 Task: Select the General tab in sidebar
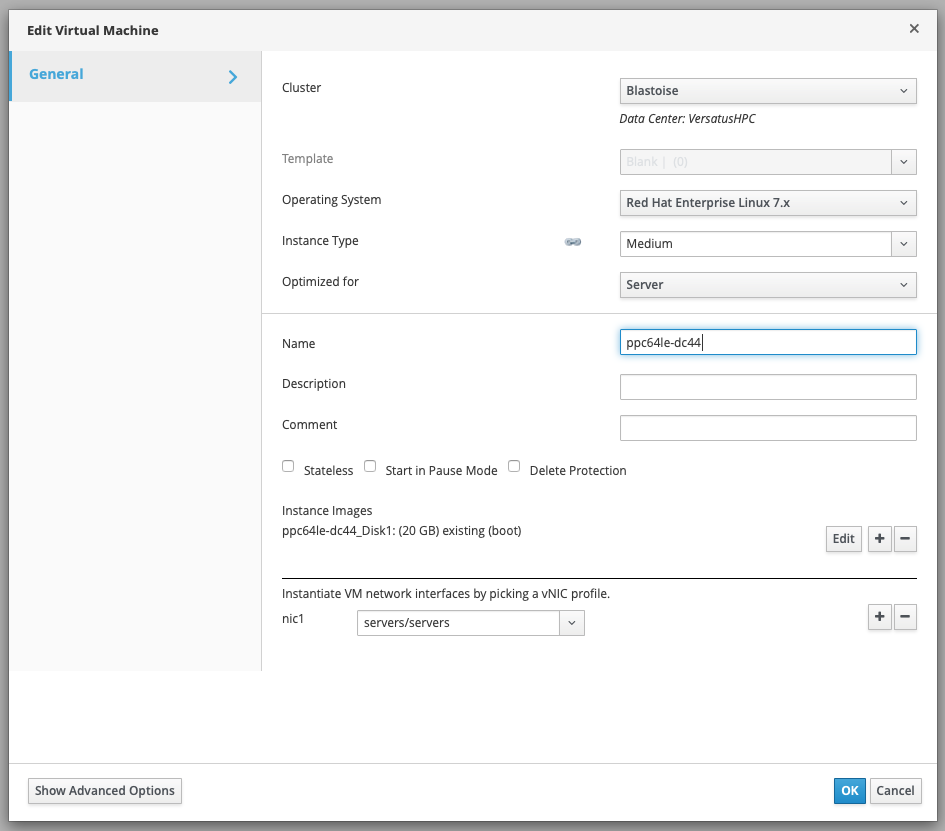[57, 75]
